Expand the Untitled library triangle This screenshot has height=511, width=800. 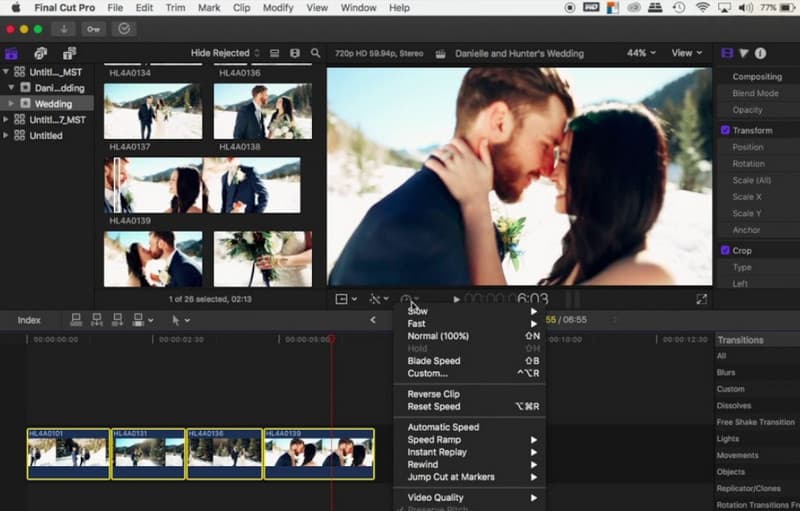tap(6, 136)
